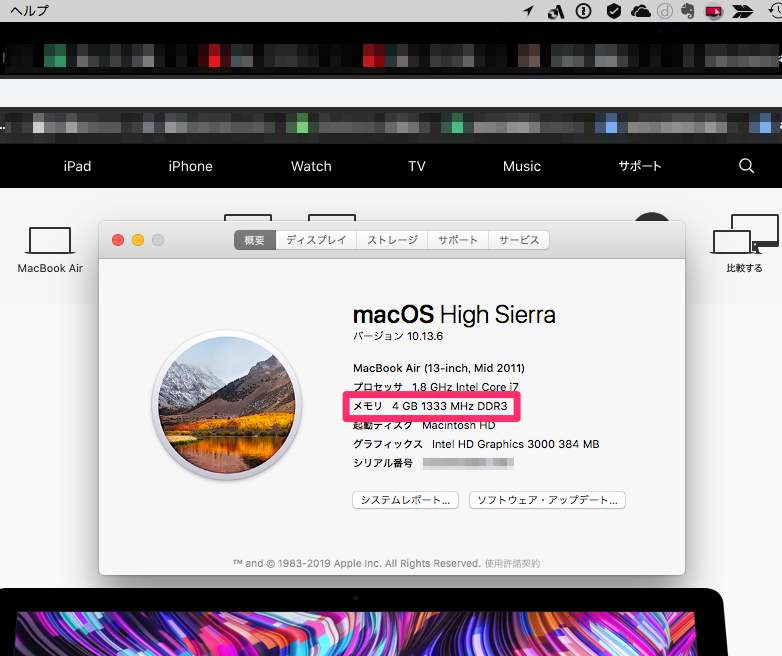Screen dimensions: 782x656
Task: Open the Time Machine menu bar icon
Action: point(775,11)
